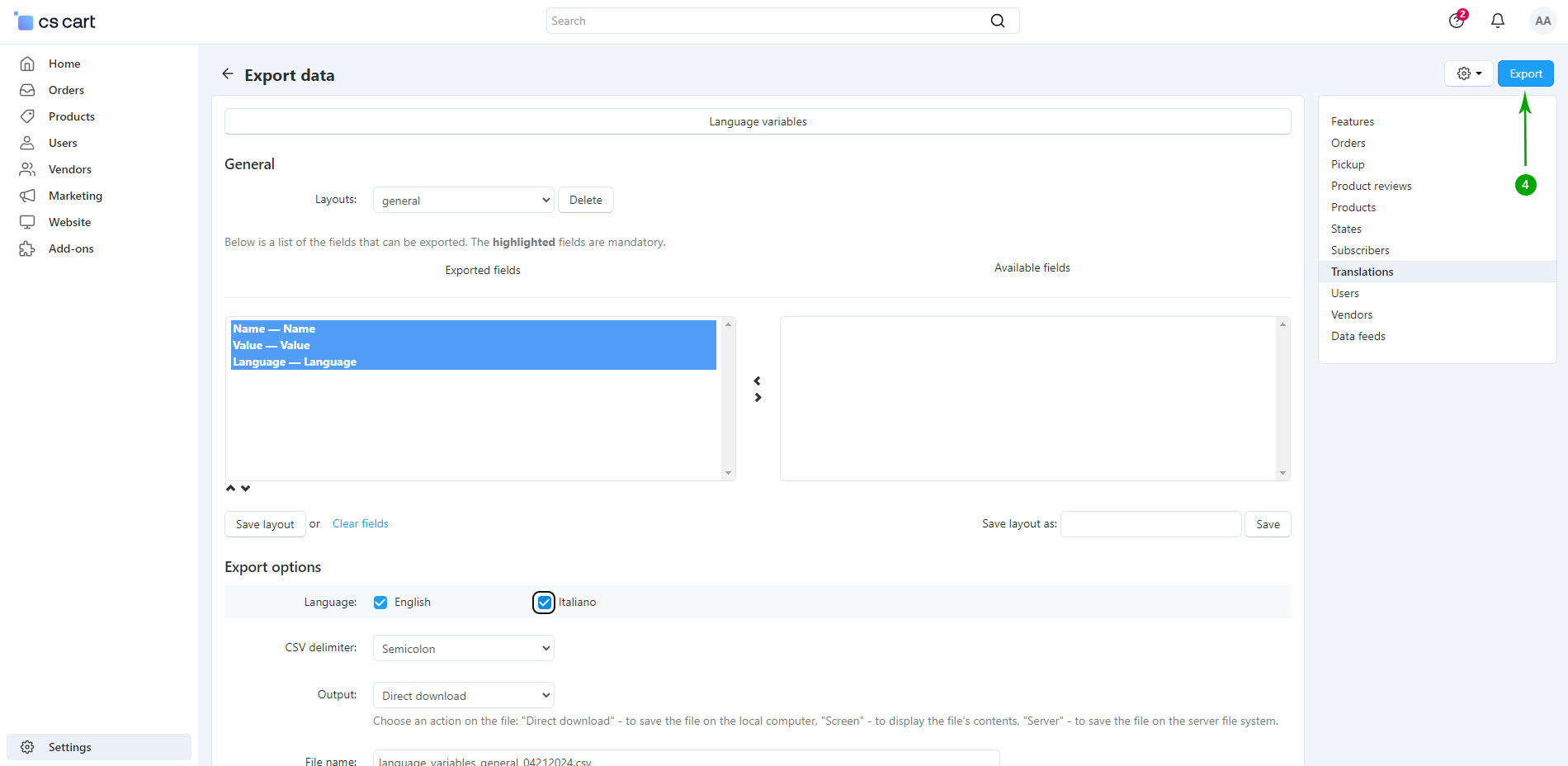Click the search magnifier icon

(x=997, y=21)
